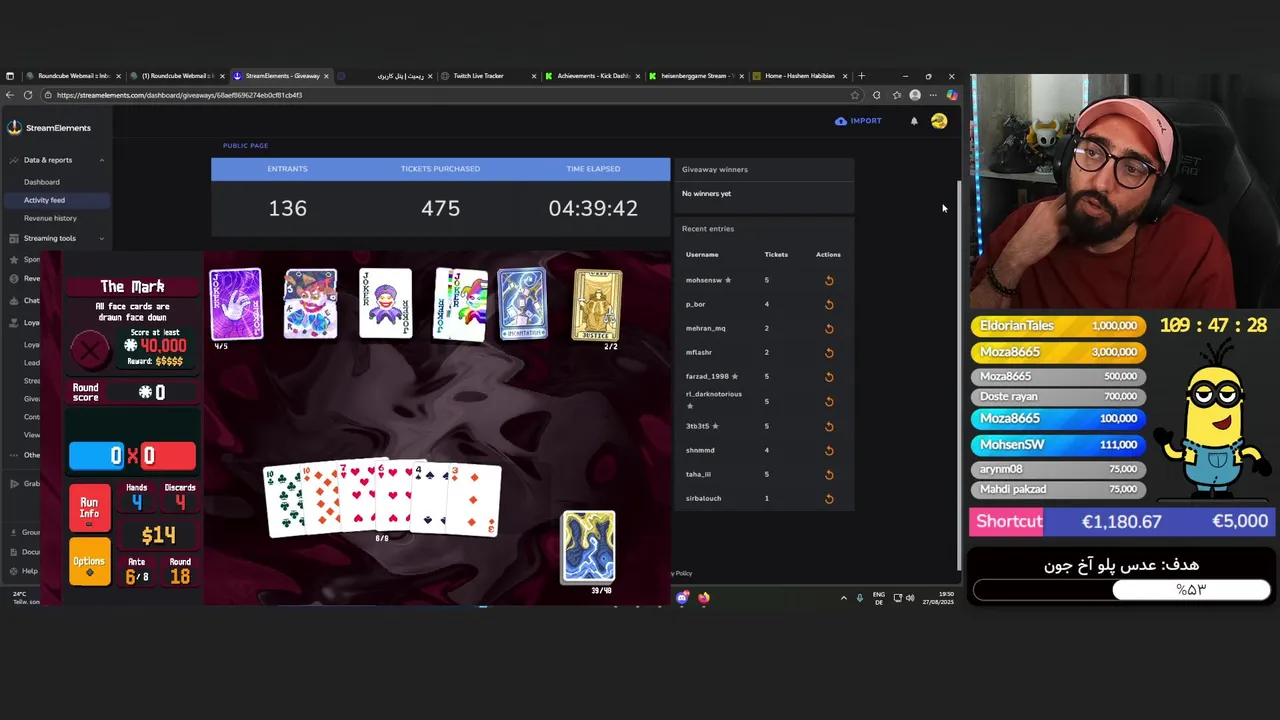Screen dimensions: 1280x720
Task: Refund entry for shnmmd
Action: (829, 450)
